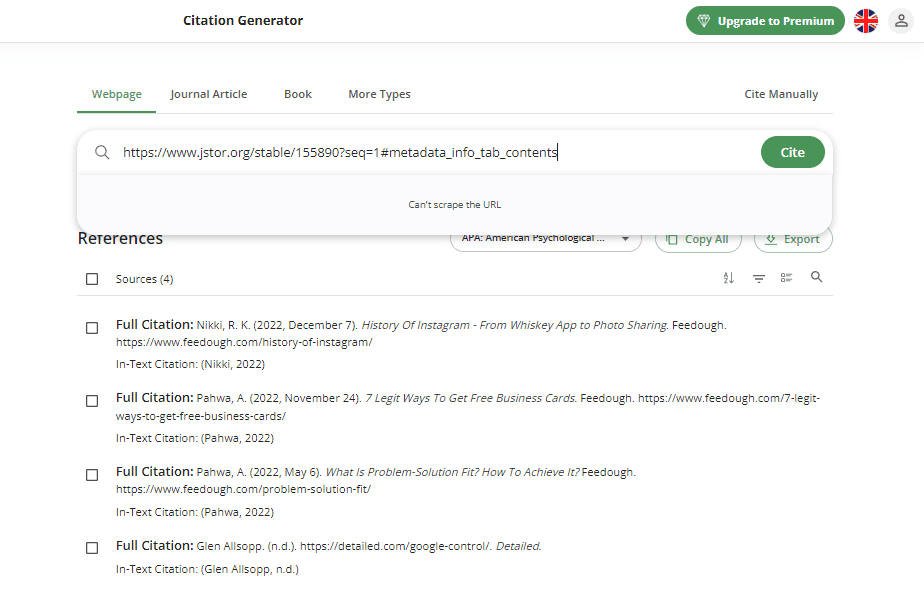The height and width of the screenshot is (591, 924).
Task: Check the Sources (4) select-all checkbox
Action: pyautogui.click(x=92, y=279)
